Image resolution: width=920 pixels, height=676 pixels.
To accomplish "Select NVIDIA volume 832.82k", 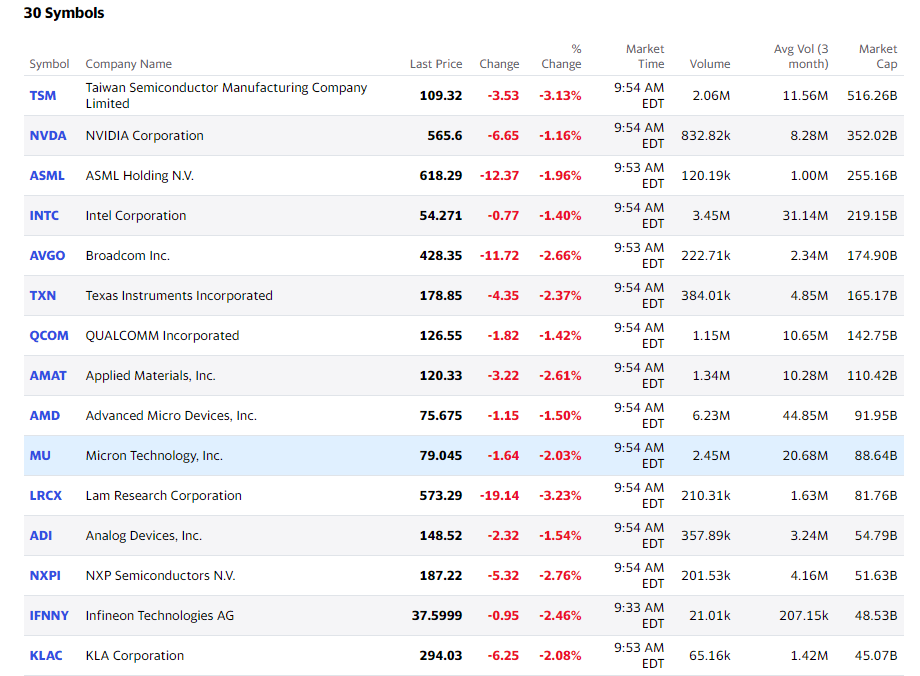I will 706,136.
